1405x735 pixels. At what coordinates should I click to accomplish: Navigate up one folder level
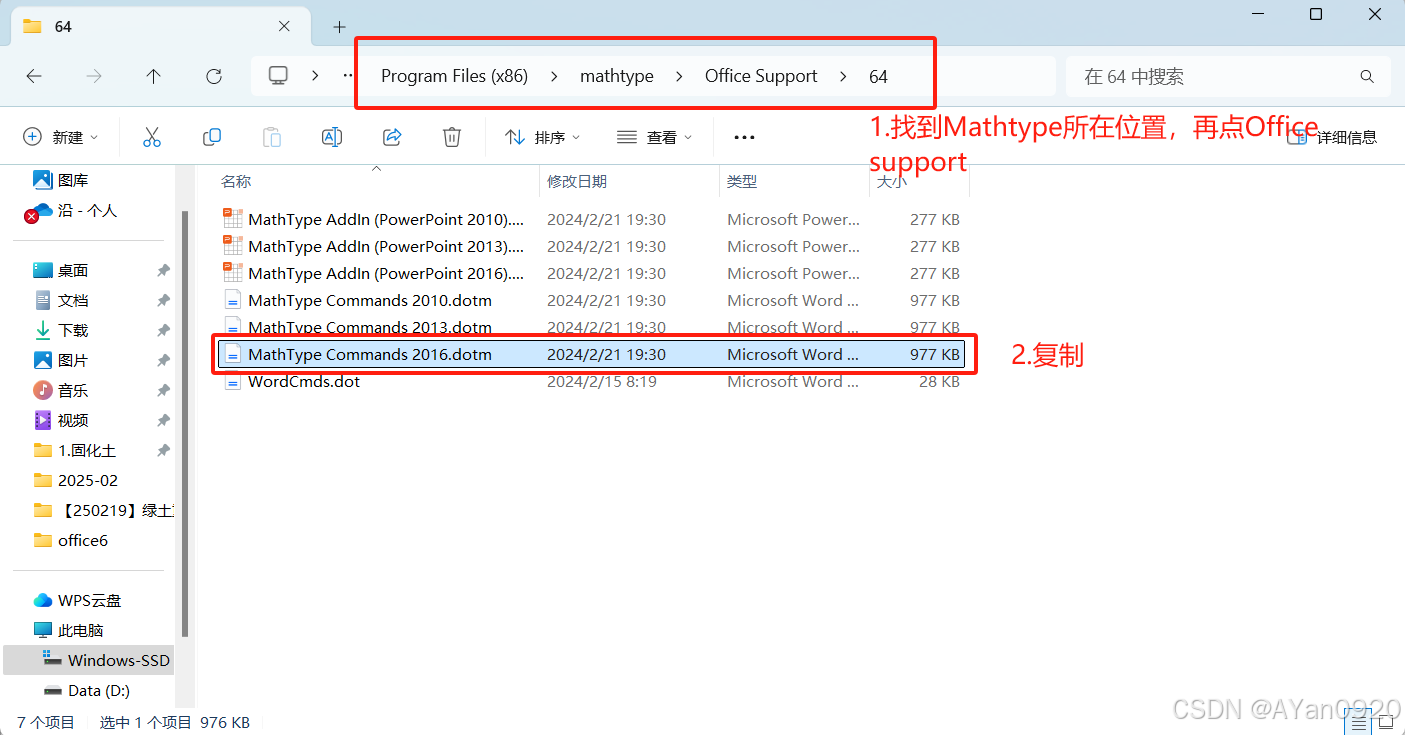pyautogui.click(x=153, y=76)
